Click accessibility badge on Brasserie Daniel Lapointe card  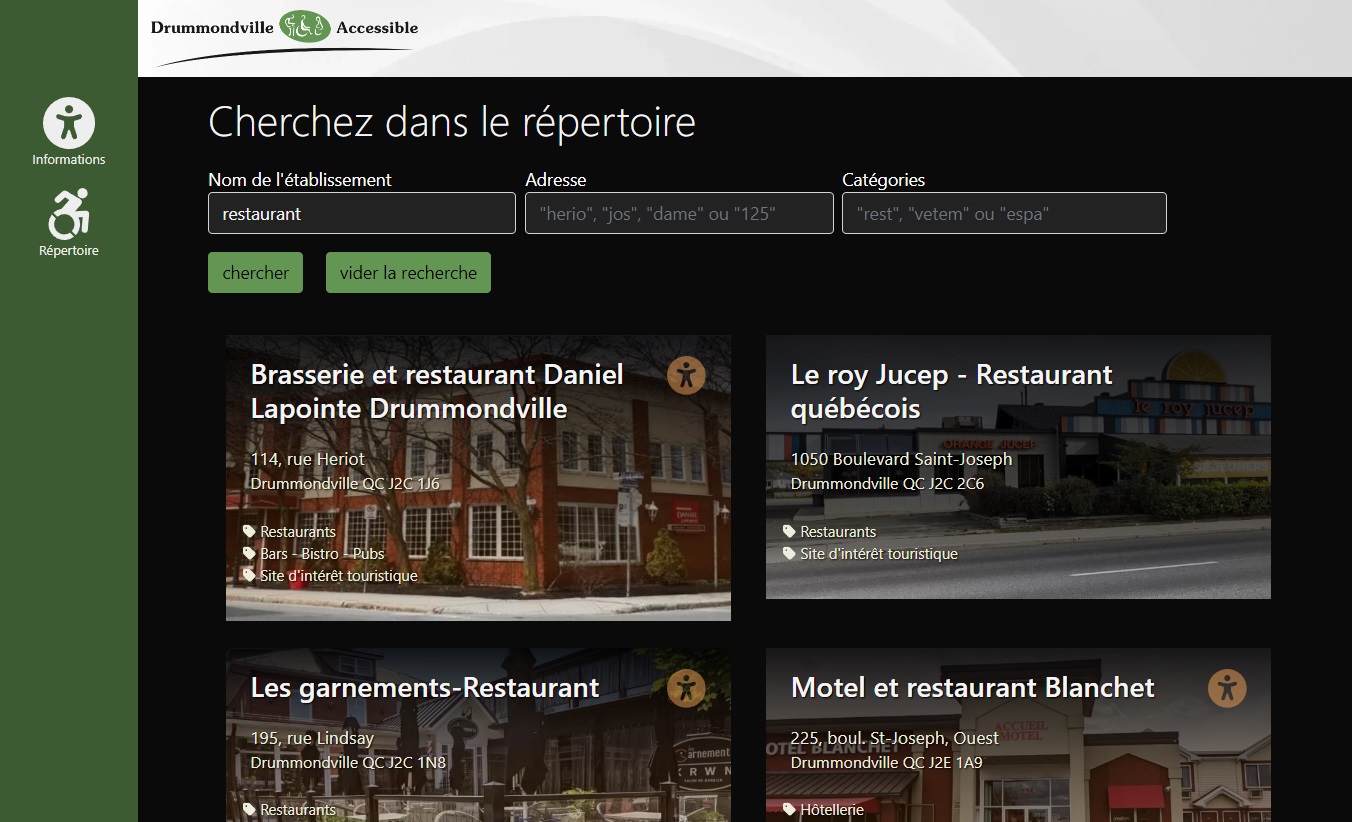[x=686, y=375]
